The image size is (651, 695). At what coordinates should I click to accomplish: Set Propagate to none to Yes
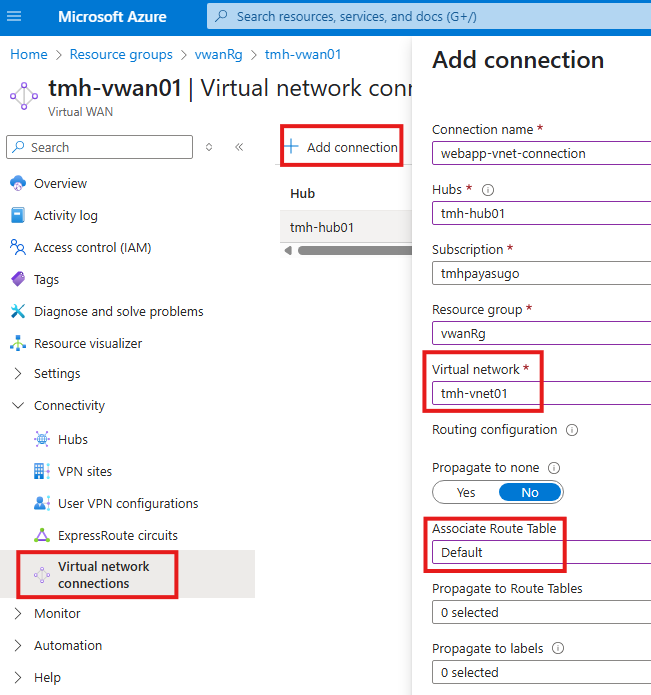[x=466, y=492]
